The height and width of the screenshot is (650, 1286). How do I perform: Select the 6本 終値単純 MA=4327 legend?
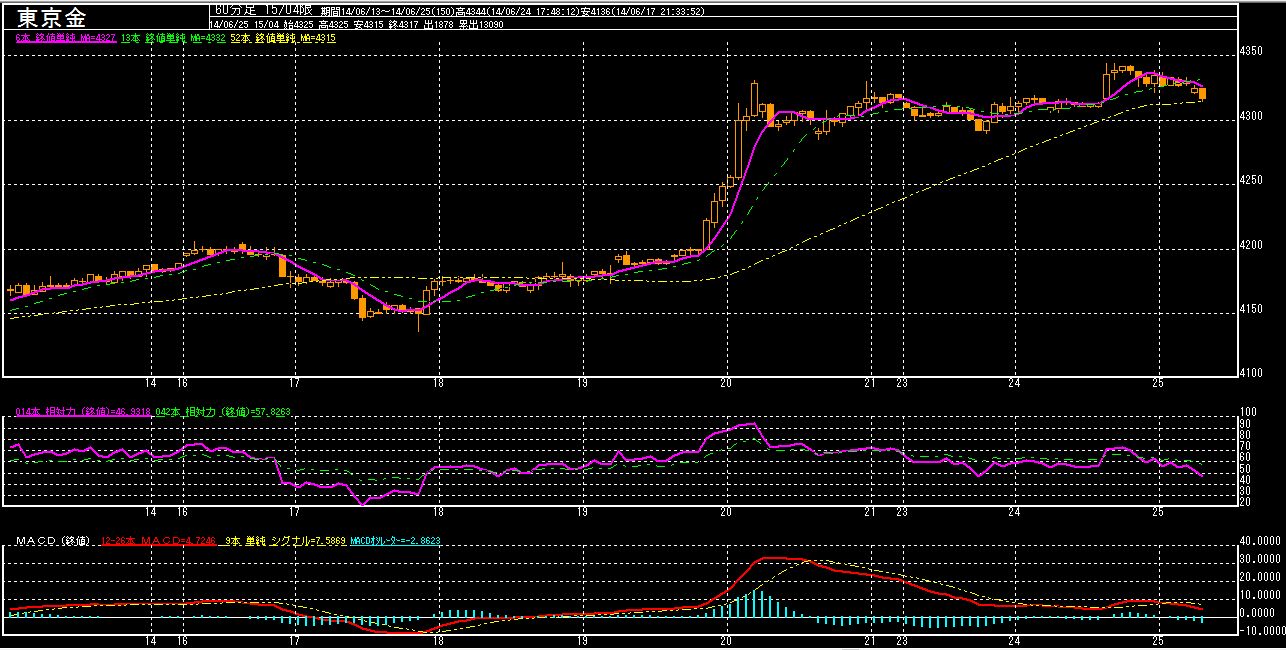[66, 38]
